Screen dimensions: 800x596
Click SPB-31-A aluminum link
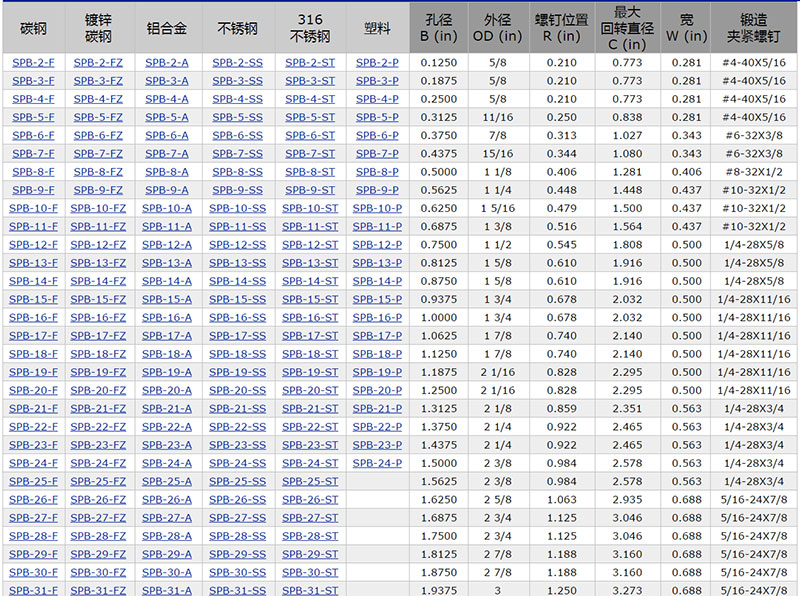(x=166, y=590)
